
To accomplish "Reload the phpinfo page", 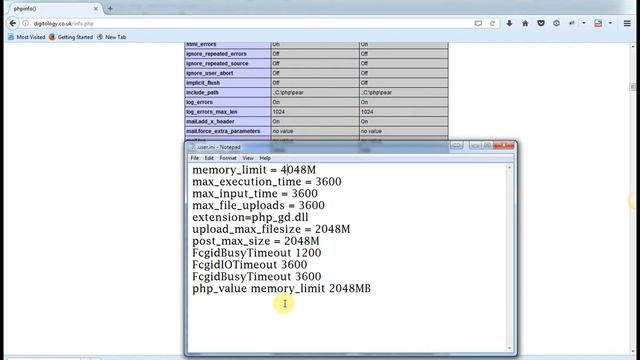I will point(492,24).
